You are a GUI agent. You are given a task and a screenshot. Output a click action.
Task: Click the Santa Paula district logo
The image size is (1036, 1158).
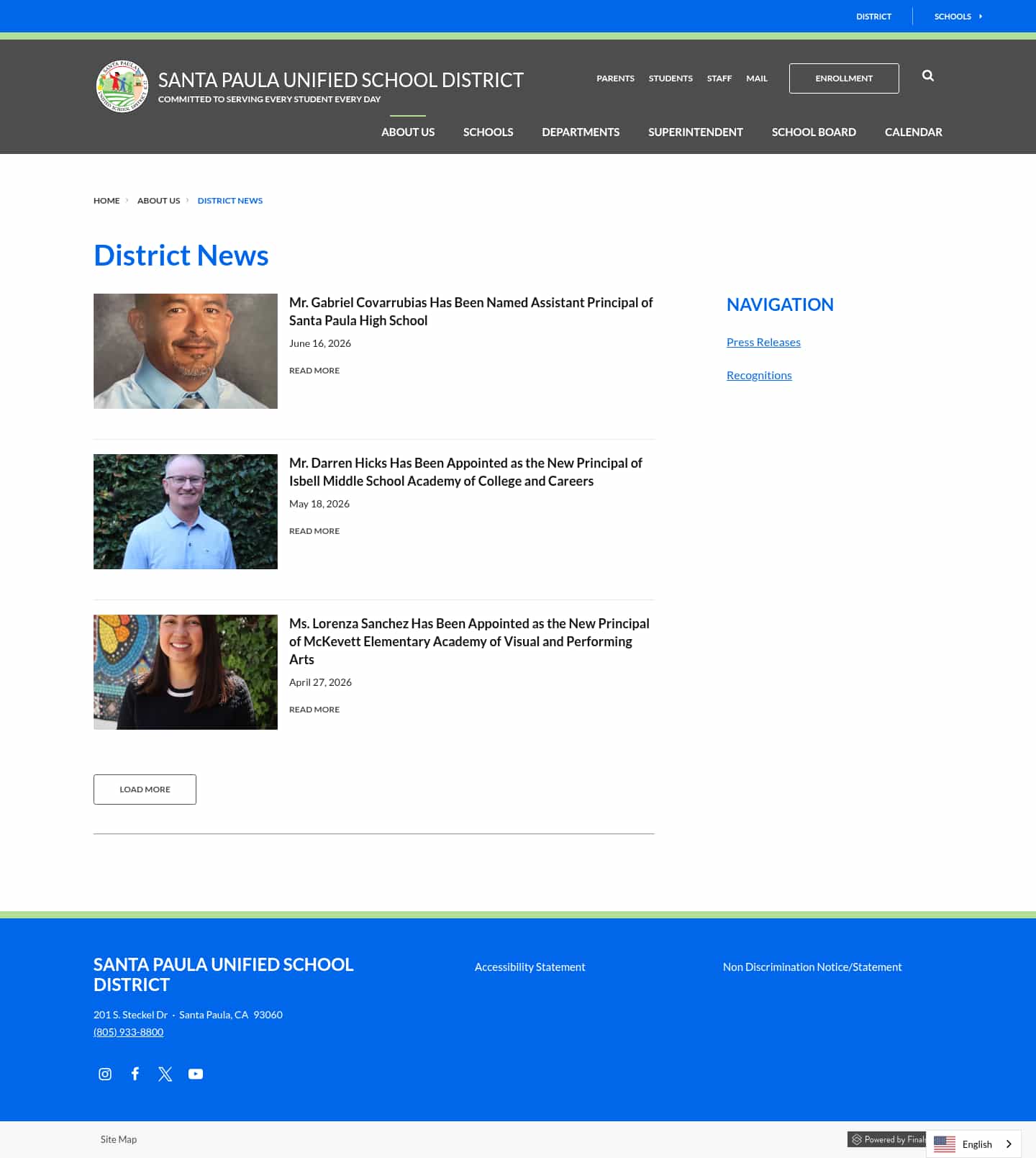(x=122, y=86)
